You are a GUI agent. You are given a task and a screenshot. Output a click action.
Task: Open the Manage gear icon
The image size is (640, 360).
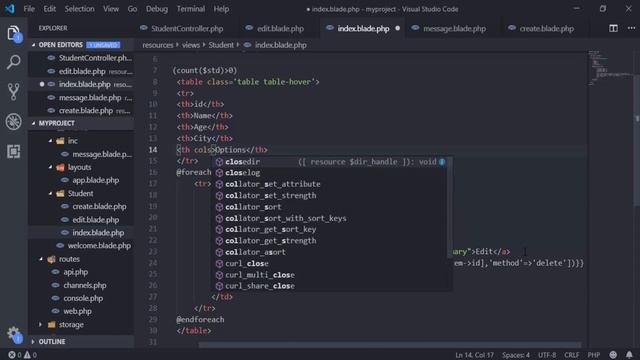point(13,334)
